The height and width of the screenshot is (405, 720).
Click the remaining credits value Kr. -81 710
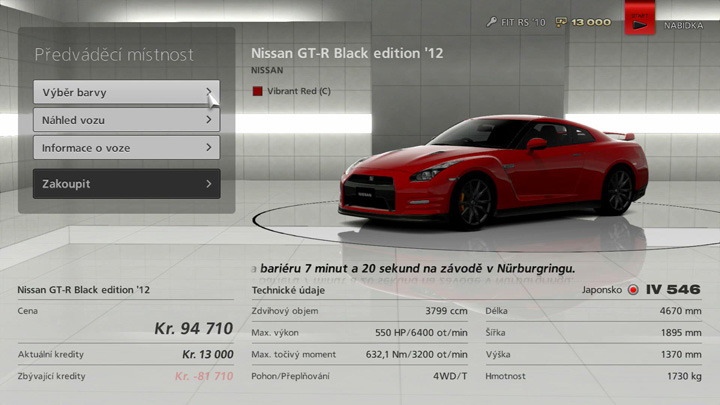203,376
